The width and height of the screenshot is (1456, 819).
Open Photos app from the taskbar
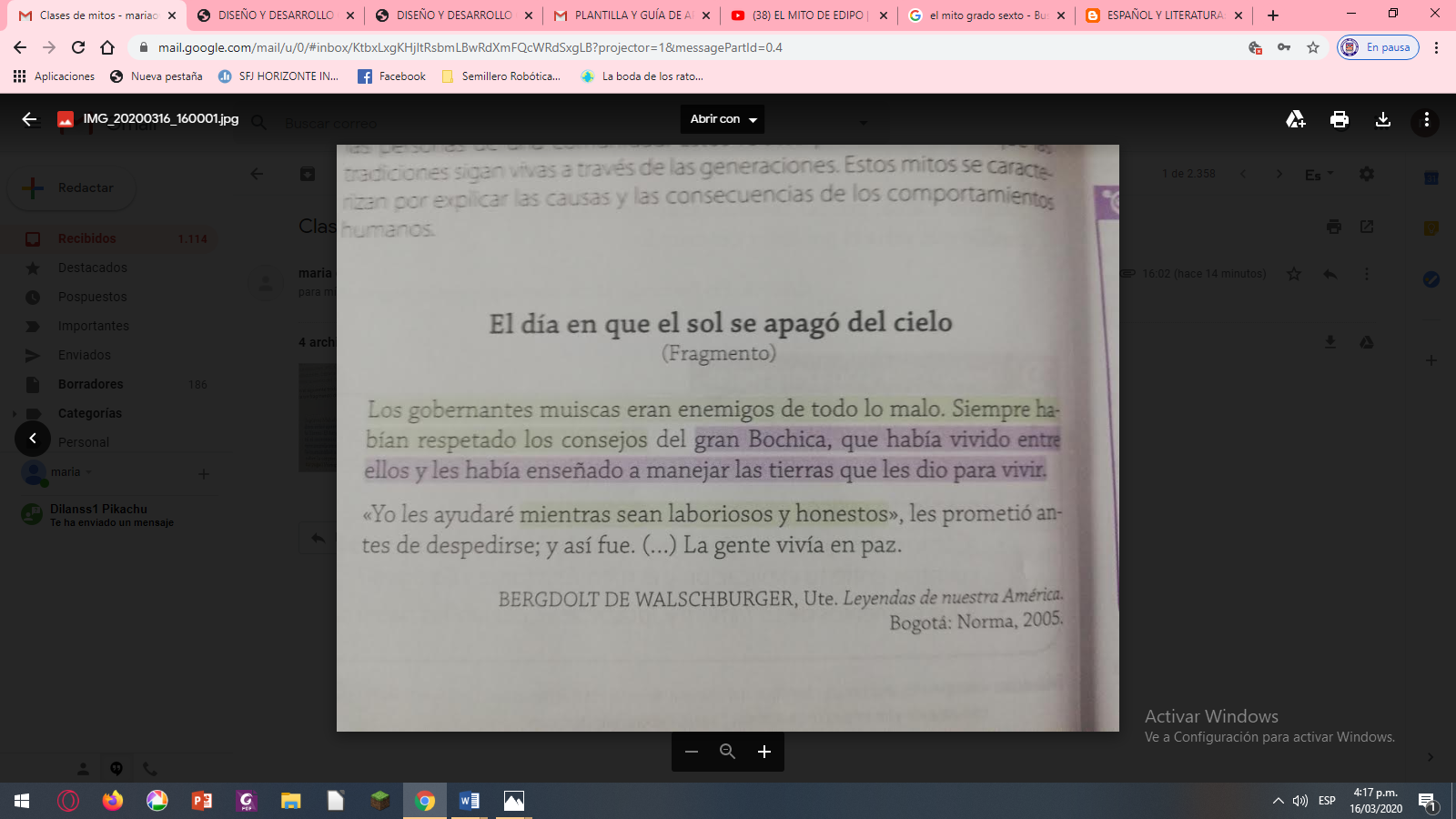514,801
